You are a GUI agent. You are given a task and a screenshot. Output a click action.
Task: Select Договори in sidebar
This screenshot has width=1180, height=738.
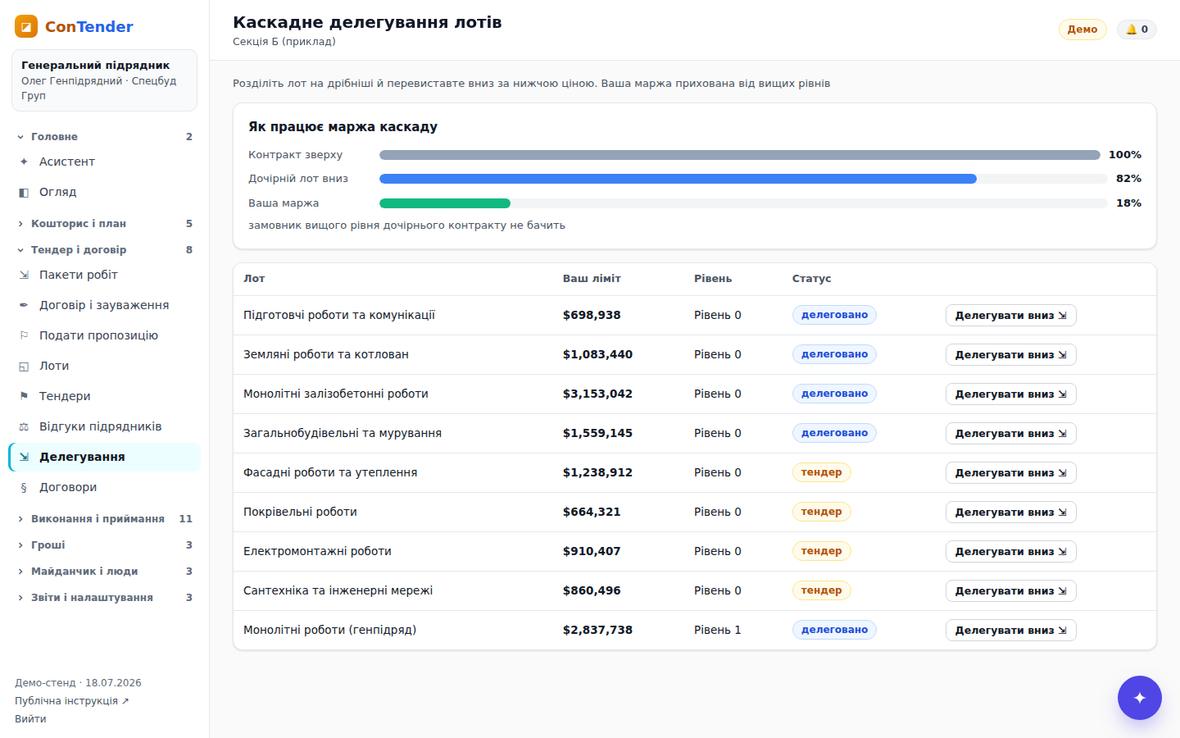[105, 487]
